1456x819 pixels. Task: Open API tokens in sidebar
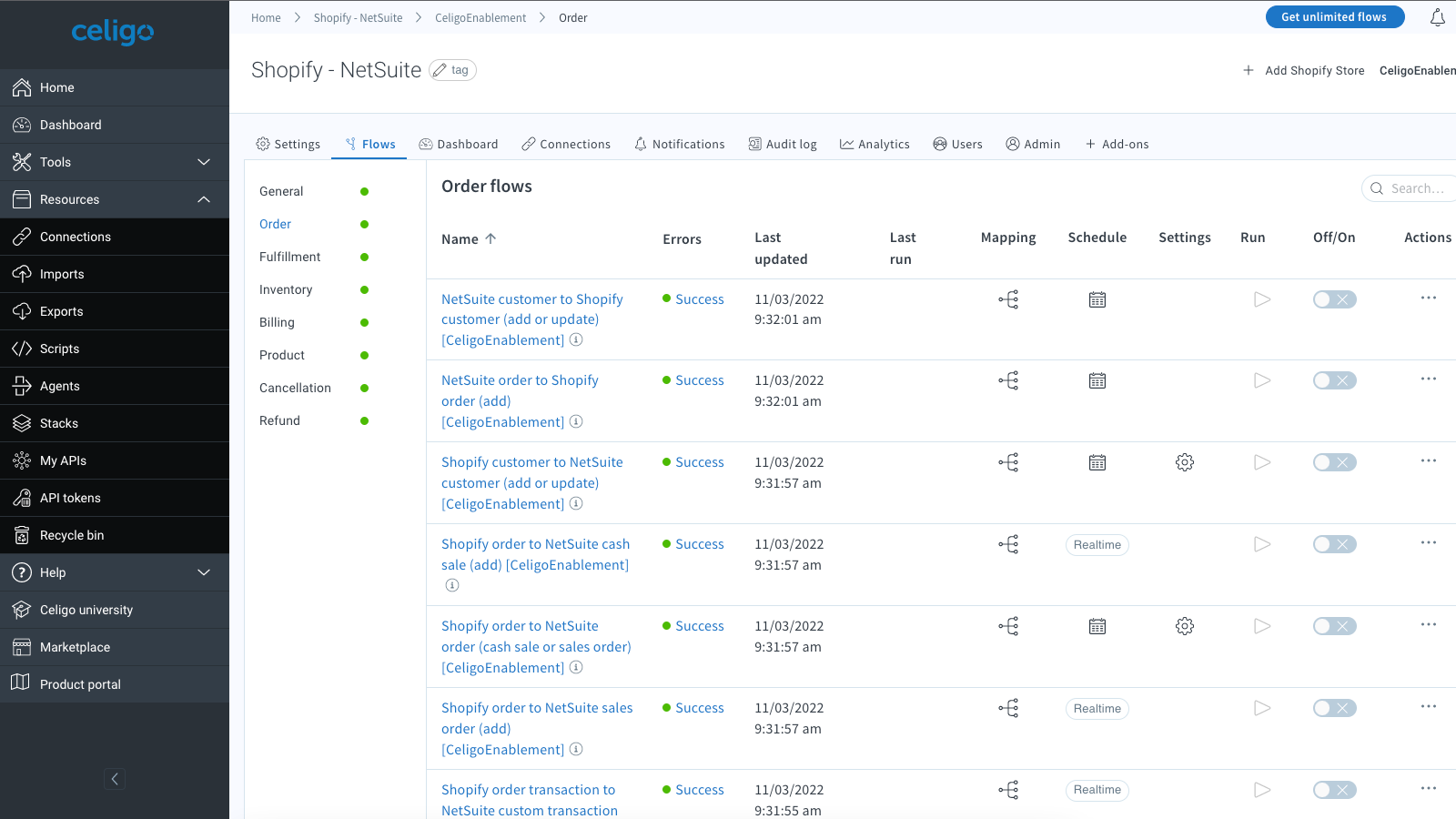point(115,498)
